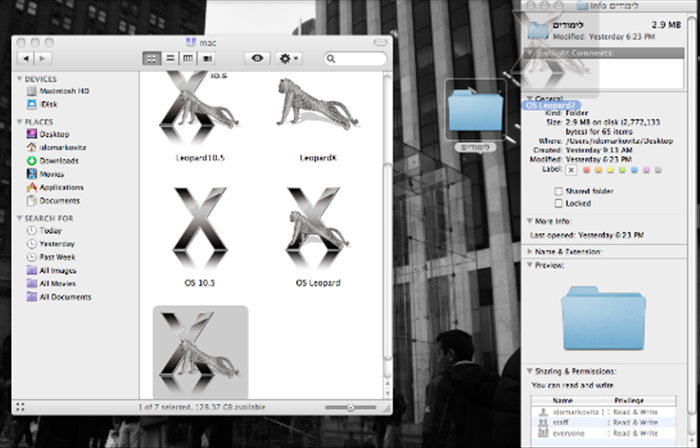Select iDisk in the sidebar
The height and width of the screenshot is (448, 700).
point(42,104)
